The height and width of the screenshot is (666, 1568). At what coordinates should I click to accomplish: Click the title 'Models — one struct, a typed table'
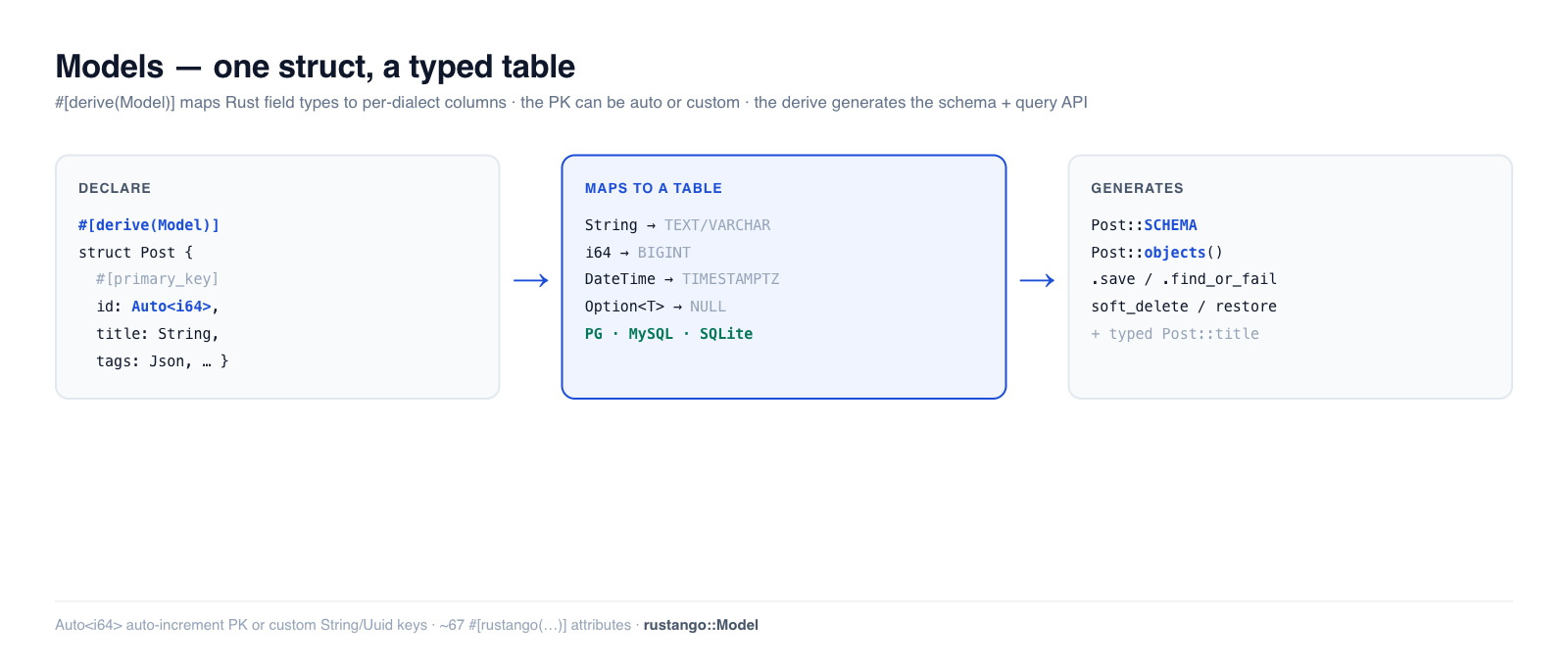[x=315, y=67]
